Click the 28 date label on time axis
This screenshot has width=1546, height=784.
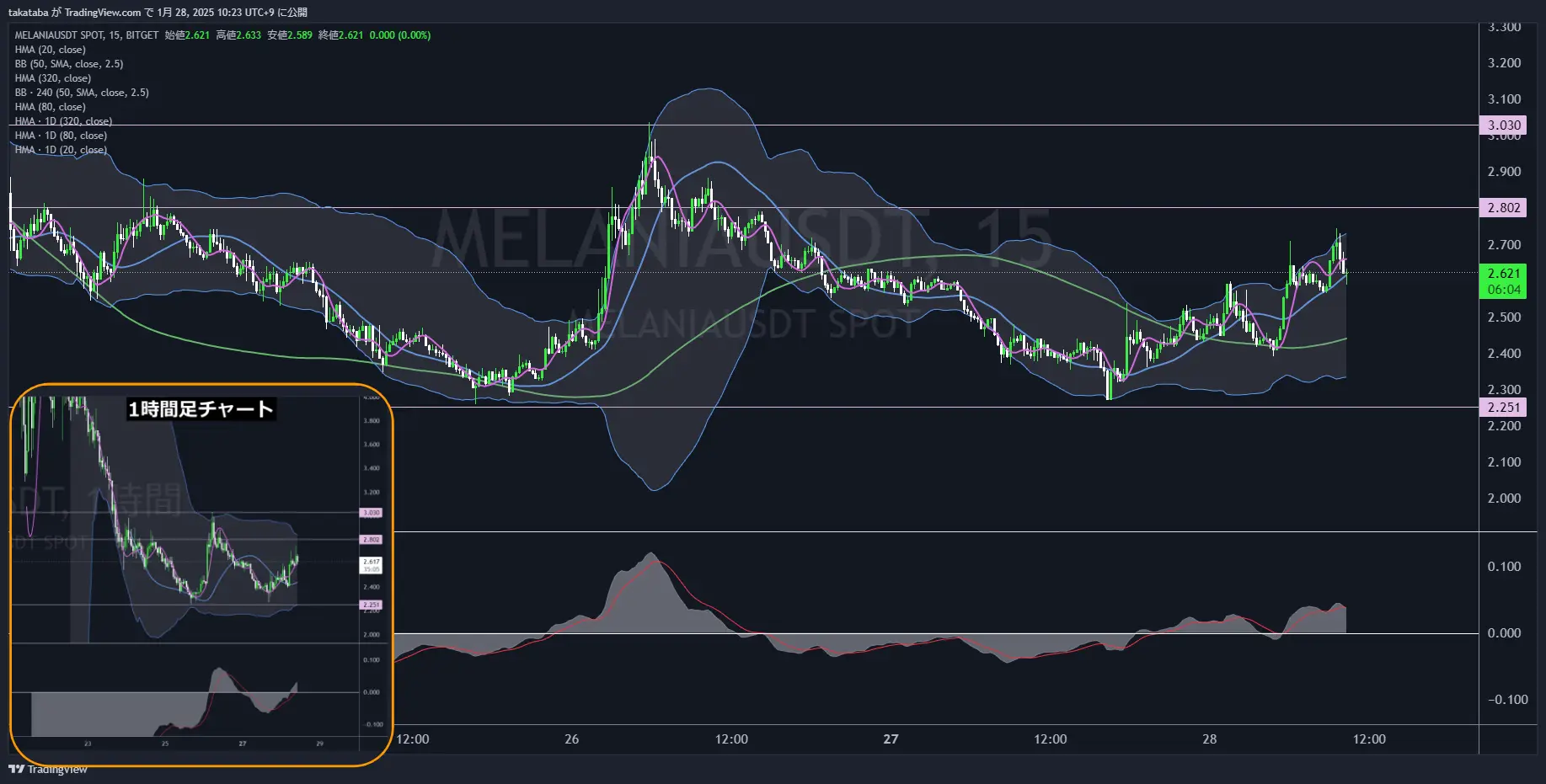tap(1210, 739)
